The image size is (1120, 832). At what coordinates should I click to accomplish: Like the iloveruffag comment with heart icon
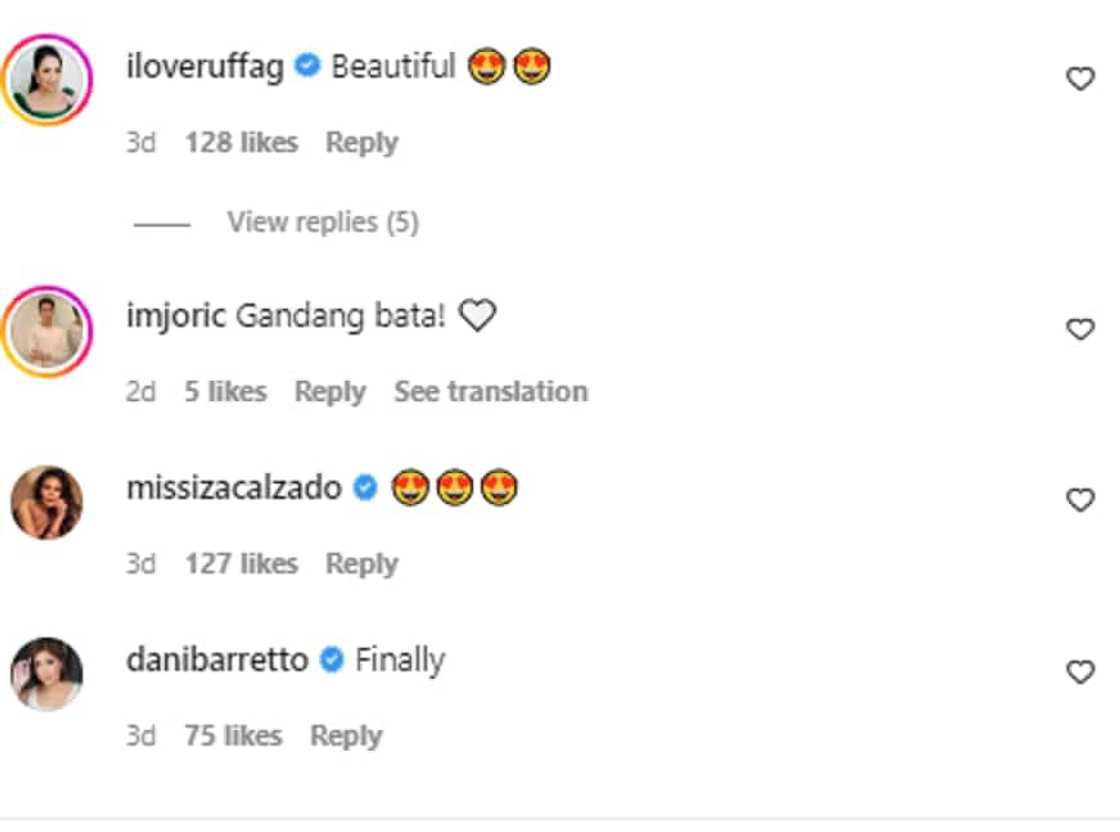click(x=1080, y=79)
